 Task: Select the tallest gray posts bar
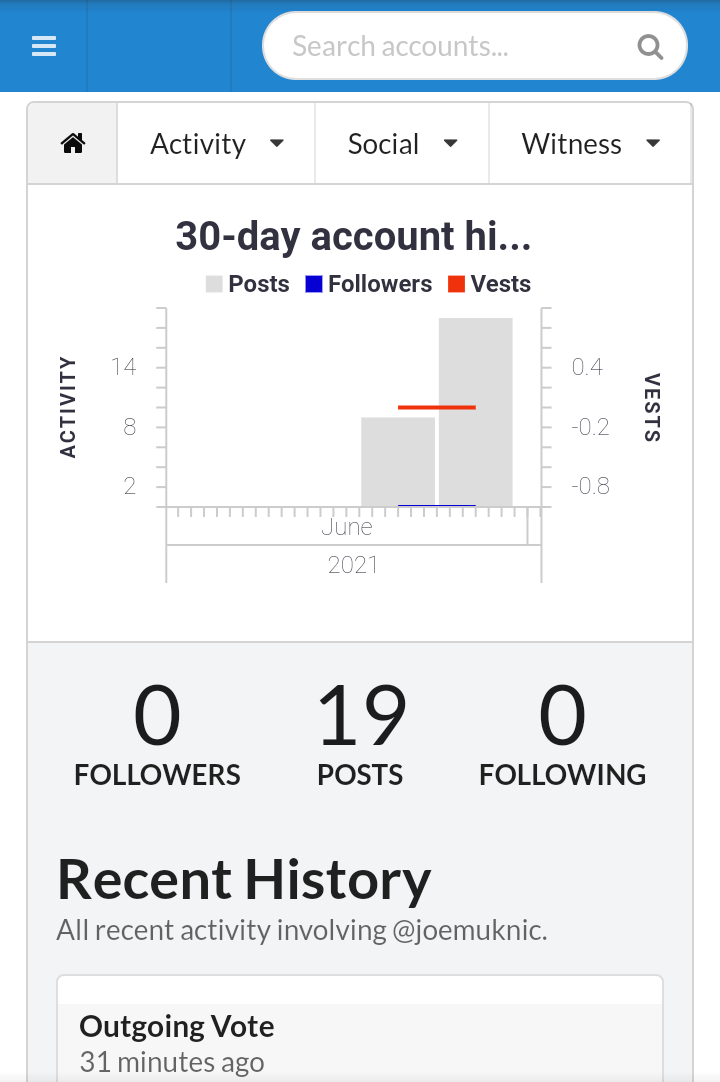pos(476,411)
